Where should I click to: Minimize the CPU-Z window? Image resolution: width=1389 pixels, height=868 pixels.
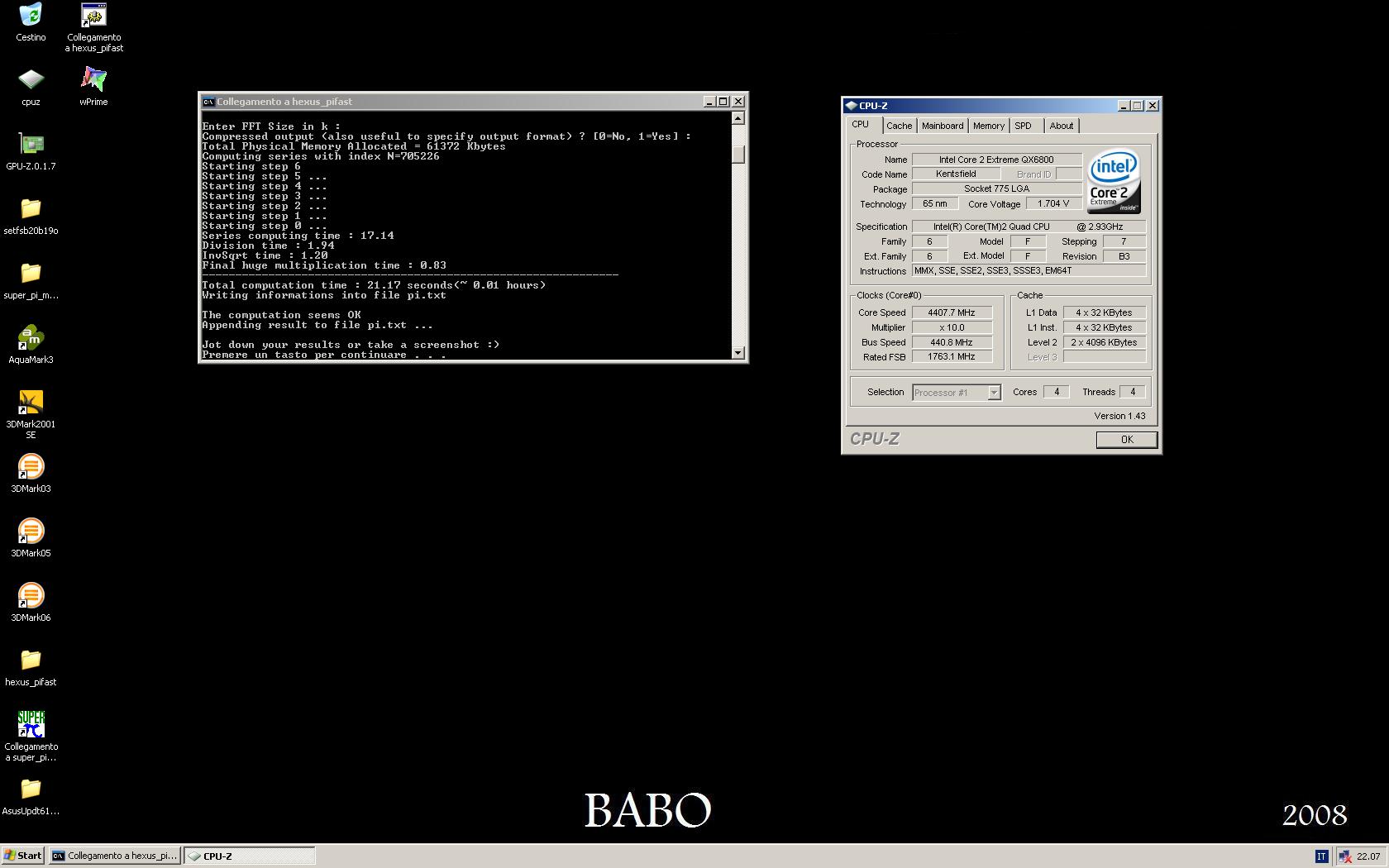click(1123, 106)
